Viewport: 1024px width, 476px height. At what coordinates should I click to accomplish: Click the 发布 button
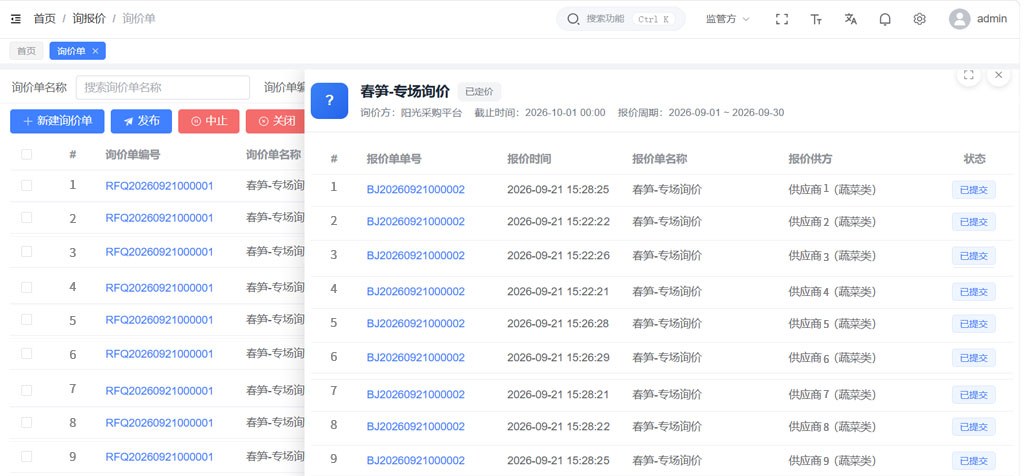141,121
